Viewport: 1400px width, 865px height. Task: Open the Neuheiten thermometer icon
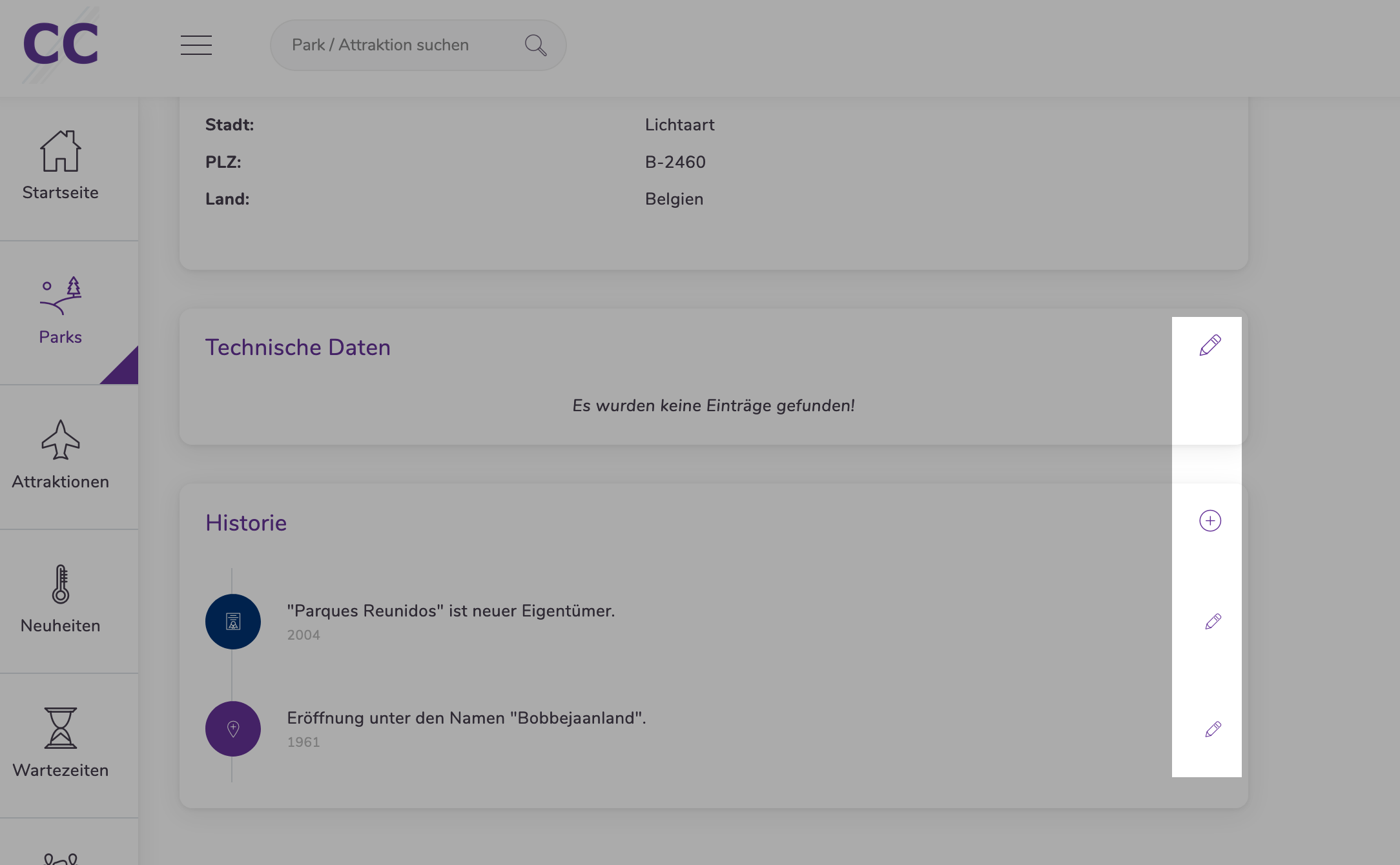(61, 584)
